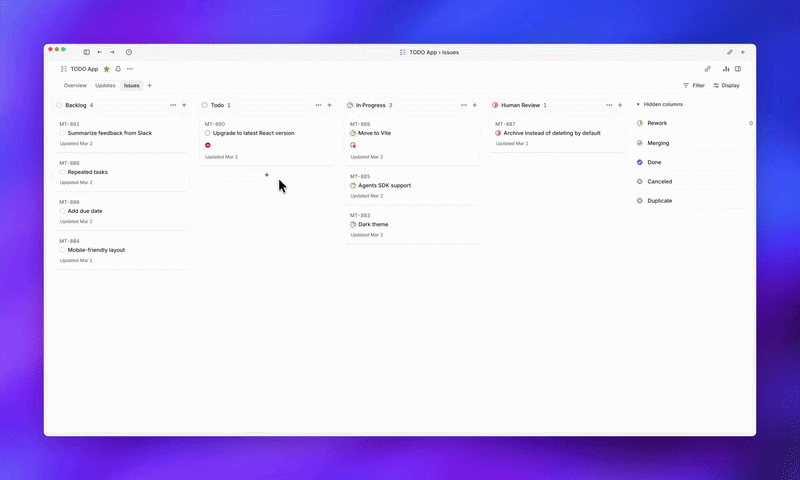Change status circle of Summarize feedback issue
The width and height of the screenshot is (800, 480).
[x=62, y=133]
